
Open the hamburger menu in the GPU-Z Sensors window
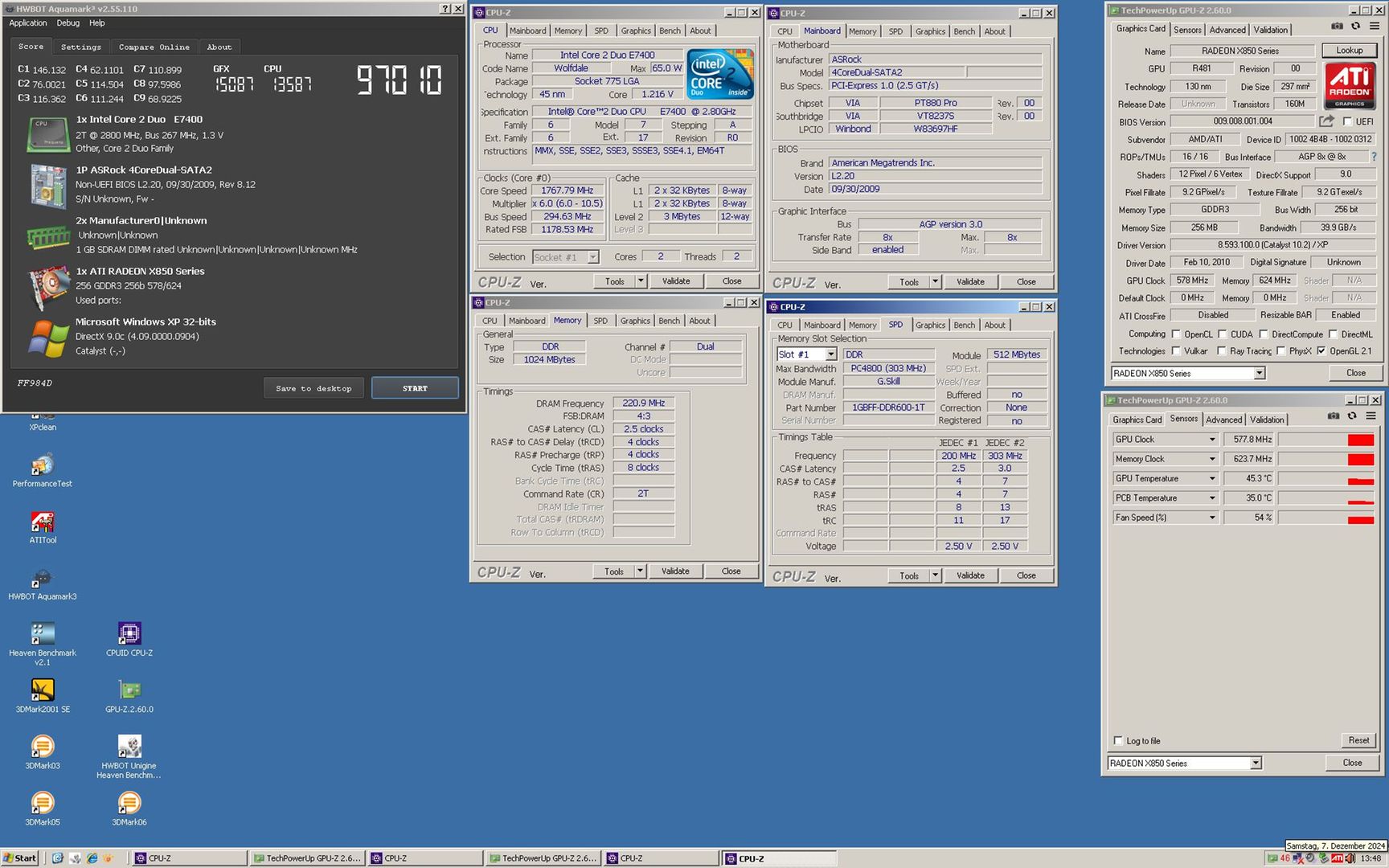tap(1371, 416)
